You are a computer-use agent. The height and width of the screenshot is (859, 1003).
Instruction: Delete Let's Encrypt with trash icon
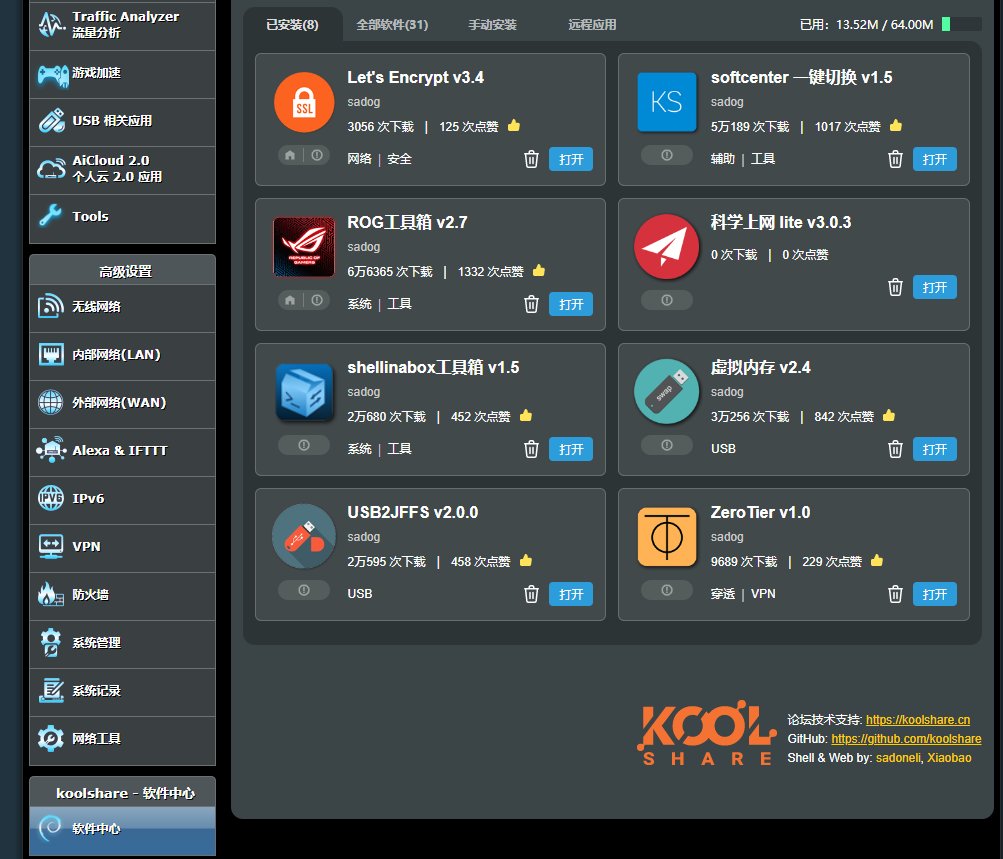[531, 159]
